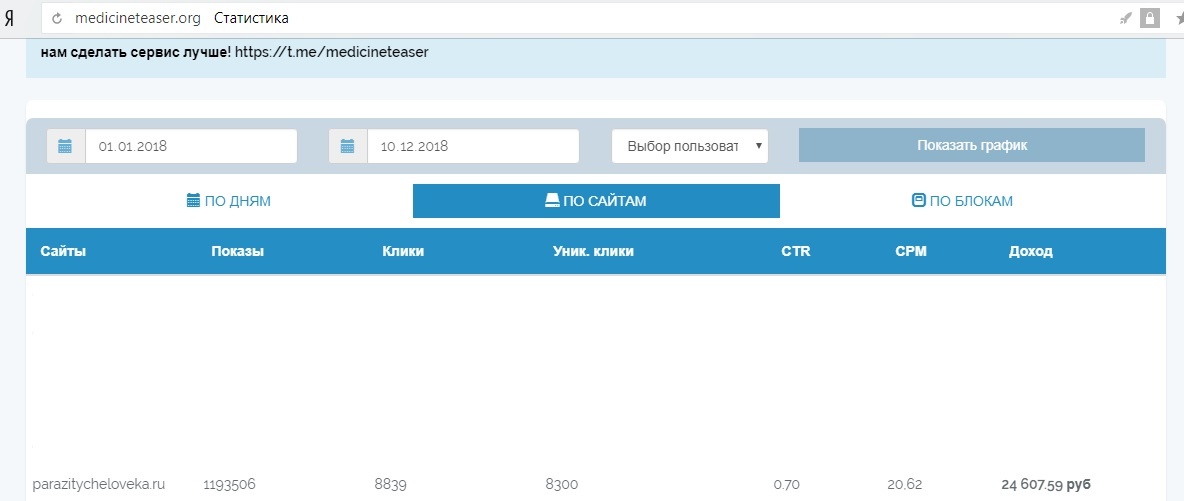Click the turbo rocket icon in address bar
The width and height of the screenshot is (1184, 501).
[1126, 18]
